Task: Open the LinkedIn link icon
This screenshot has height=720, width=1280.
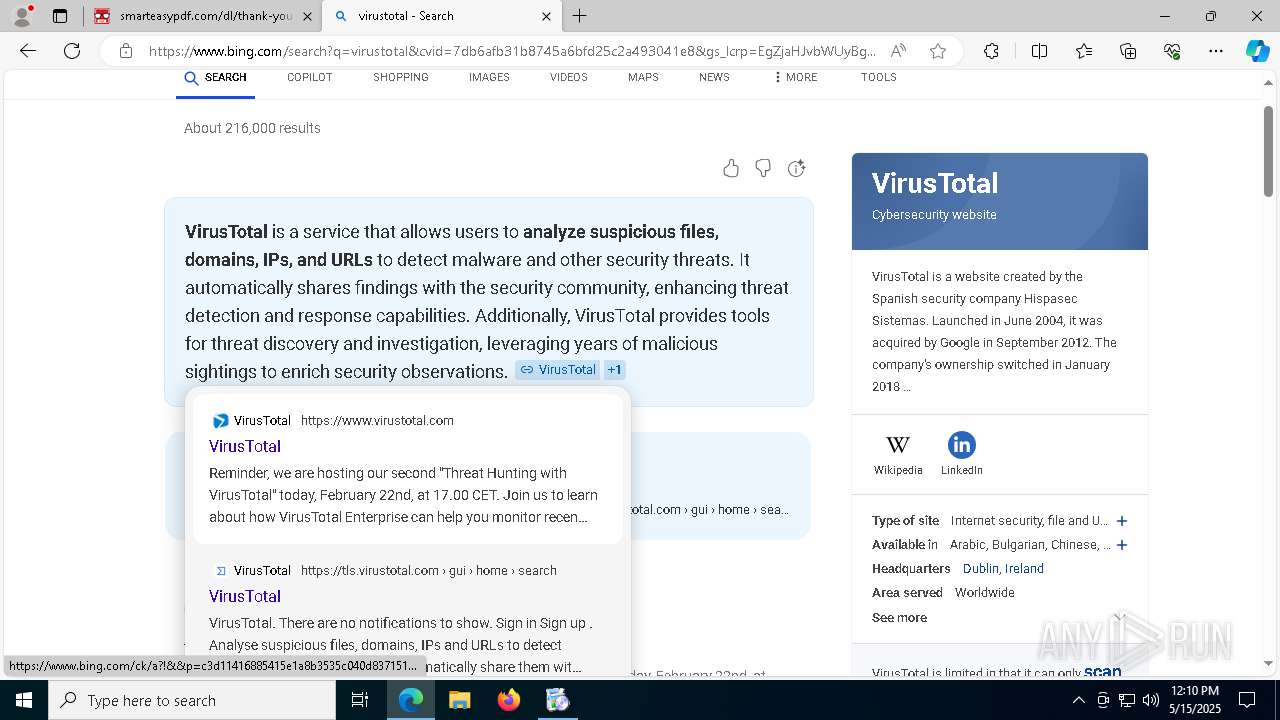Action: click(961, 454)
